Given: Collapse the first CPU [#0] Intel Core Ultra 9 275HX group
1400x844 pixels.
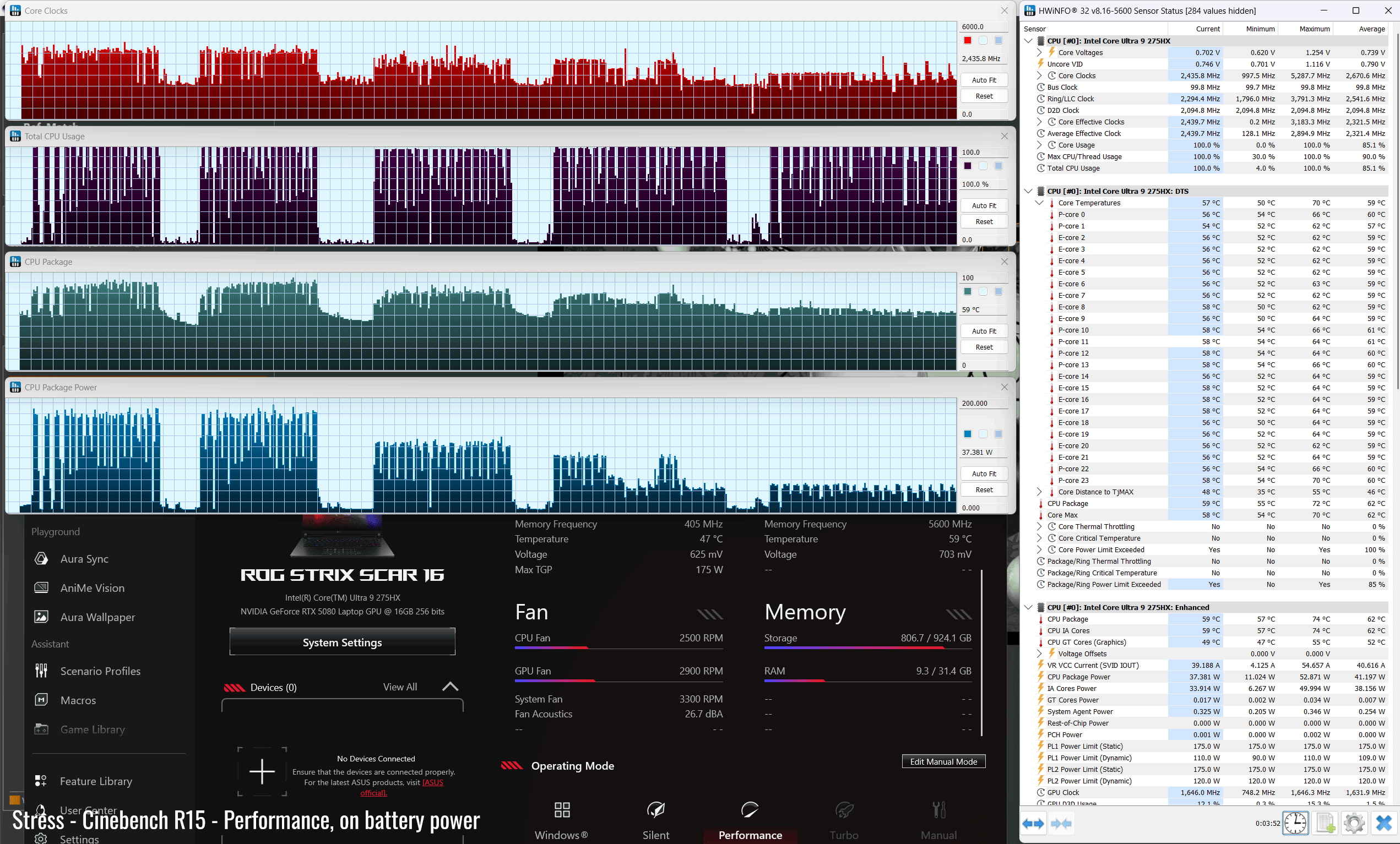Looking at the screenshot, I should pos(1028,41).
